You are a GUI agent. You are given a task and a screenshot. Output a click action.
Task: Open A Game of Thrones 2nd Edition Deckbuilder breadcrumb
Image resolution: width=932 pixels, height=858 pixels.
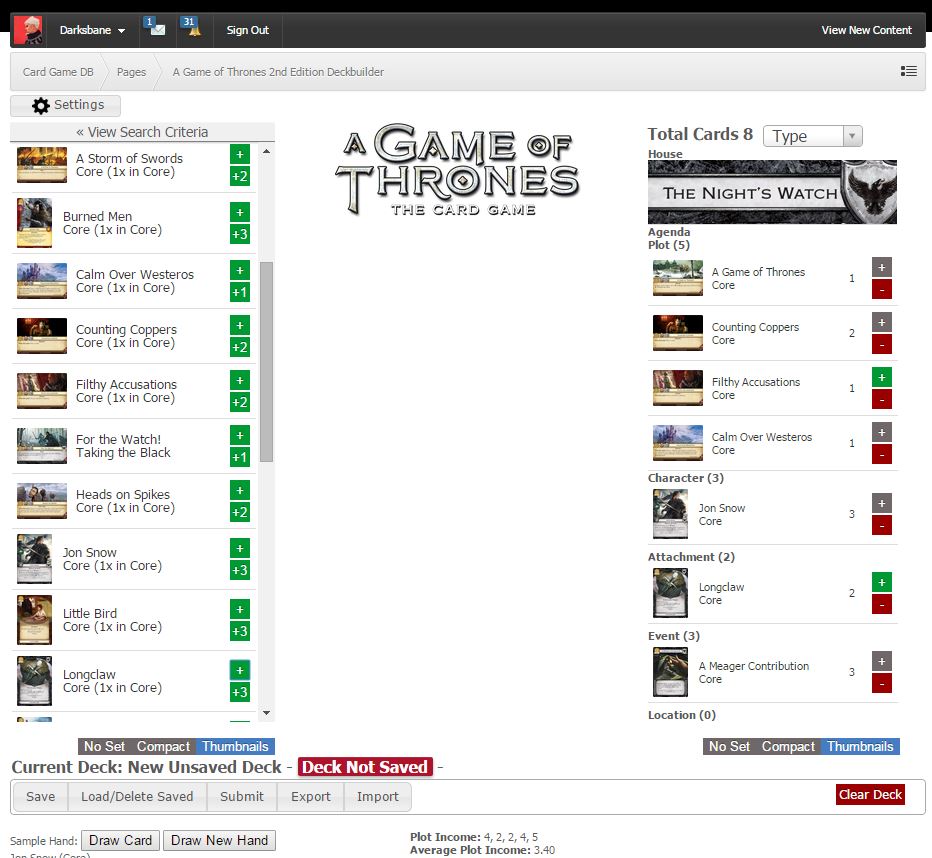(x=278, y=72)
